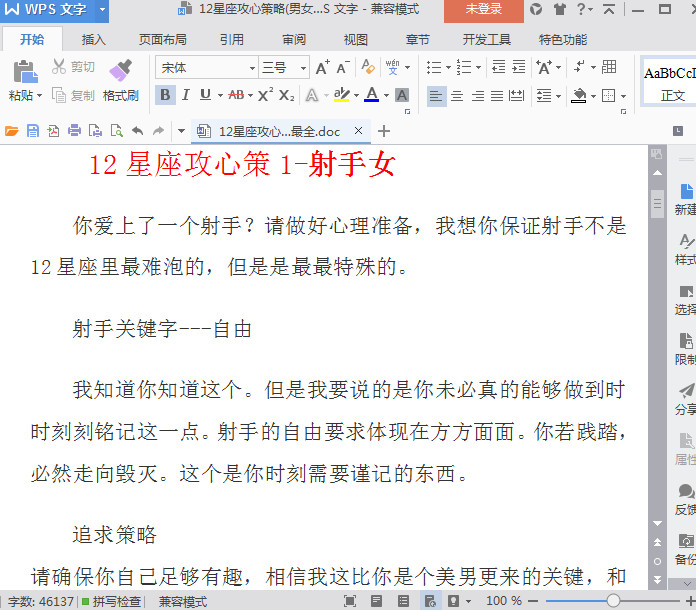Image resolution: width=696 pixels, height=610 pixels.
Task: Increase paragraph indent icon
Action: tap(518, 67)
